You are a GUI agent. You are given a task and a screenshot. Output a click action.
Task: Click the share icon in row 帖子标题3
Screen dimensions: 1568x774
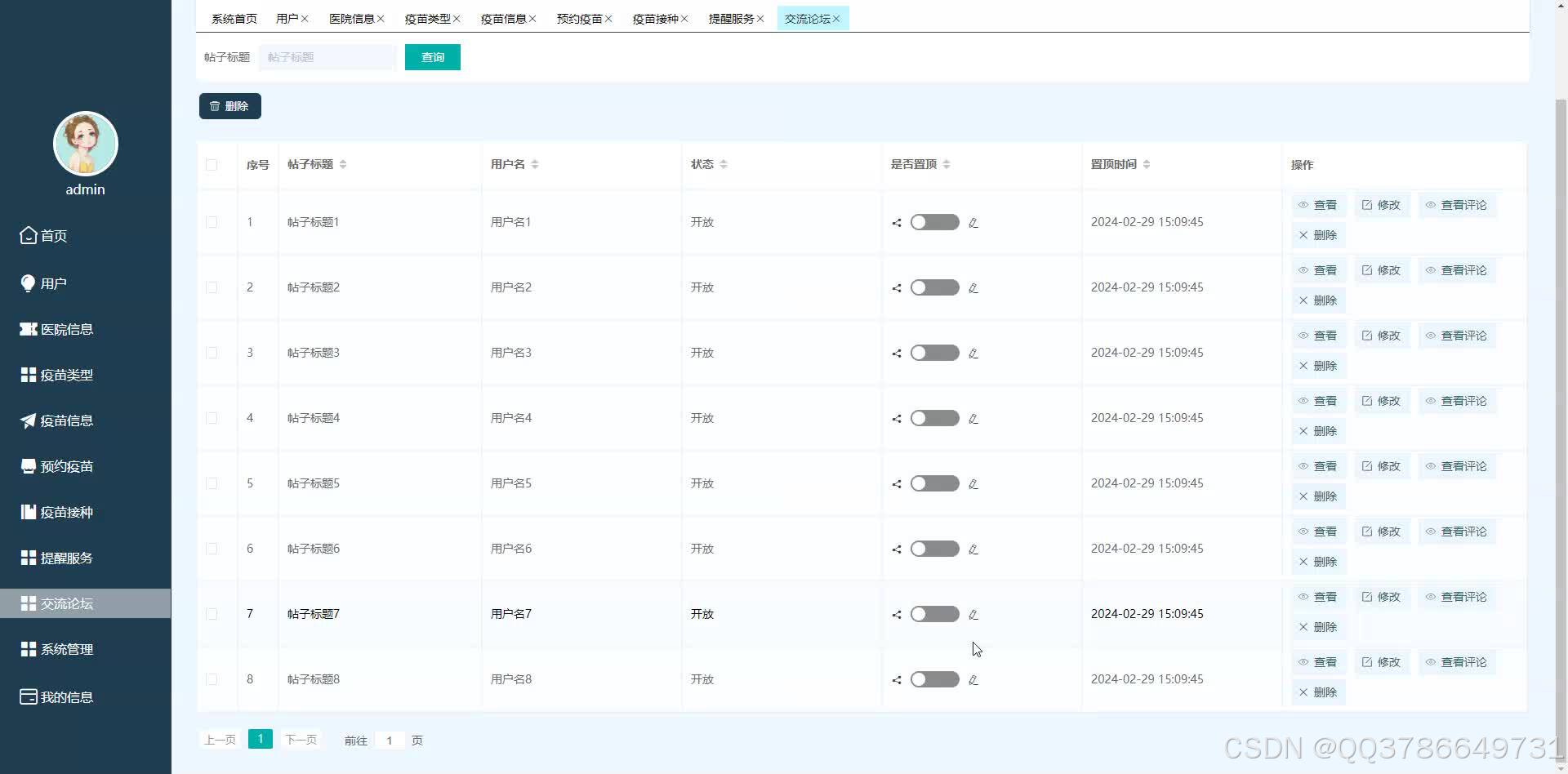[897, 354]
